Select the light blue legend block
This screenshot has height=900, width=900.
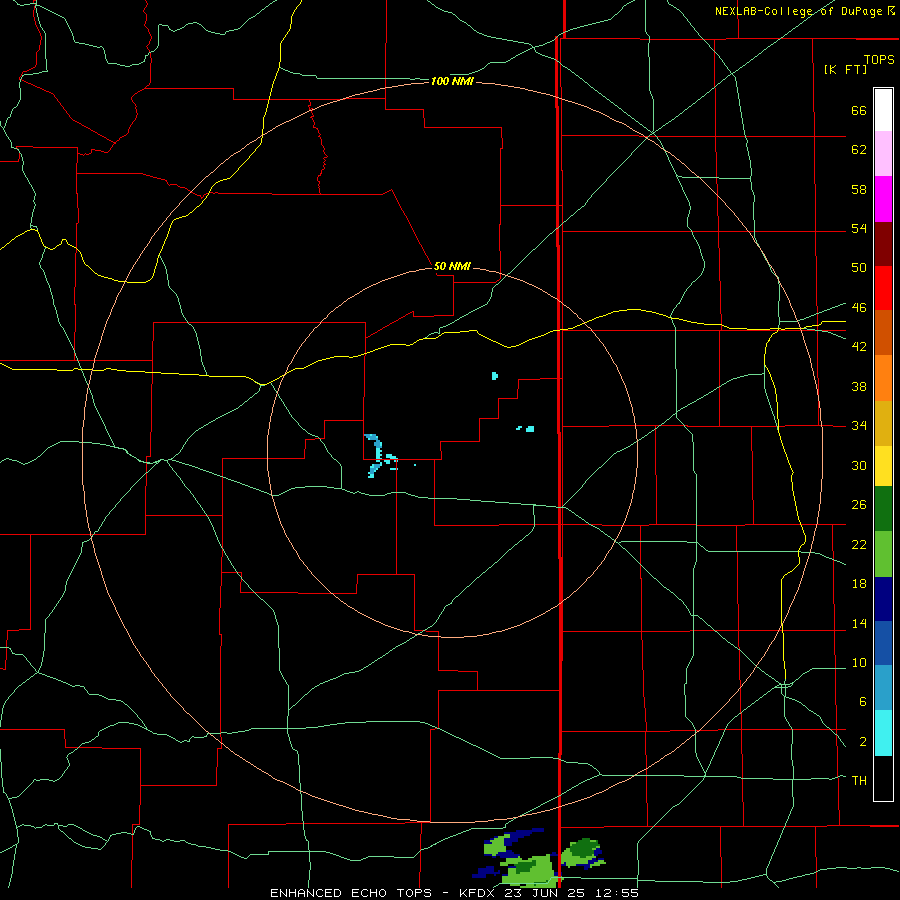(883, 688)
